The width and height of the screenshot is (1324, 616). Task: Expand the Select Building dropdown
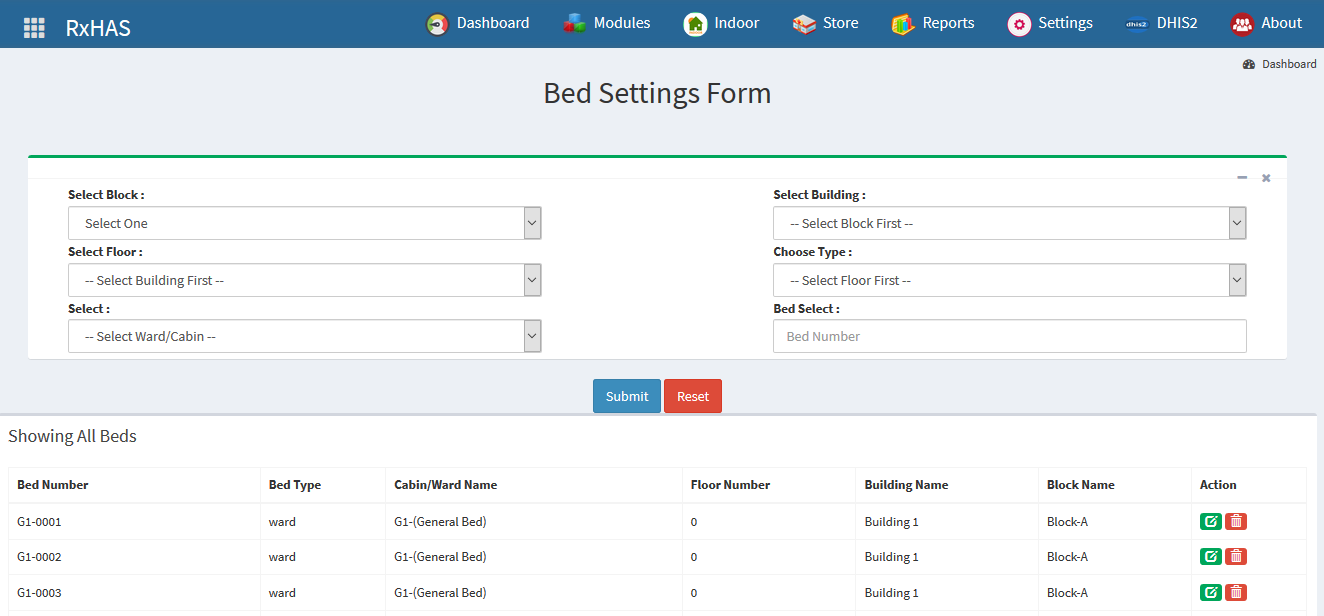coord(1009,222)
